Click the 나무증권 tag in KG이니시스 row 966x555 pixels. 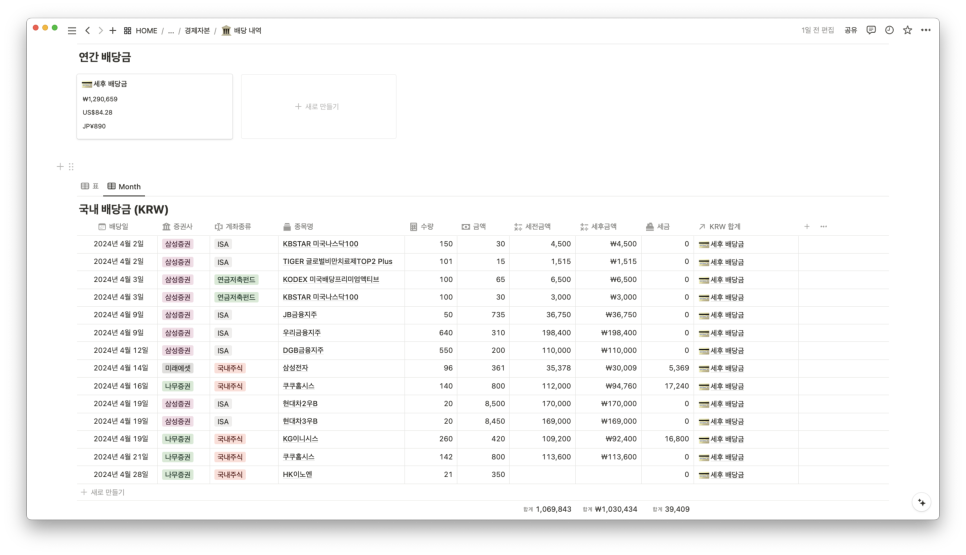tap(177, 439)
